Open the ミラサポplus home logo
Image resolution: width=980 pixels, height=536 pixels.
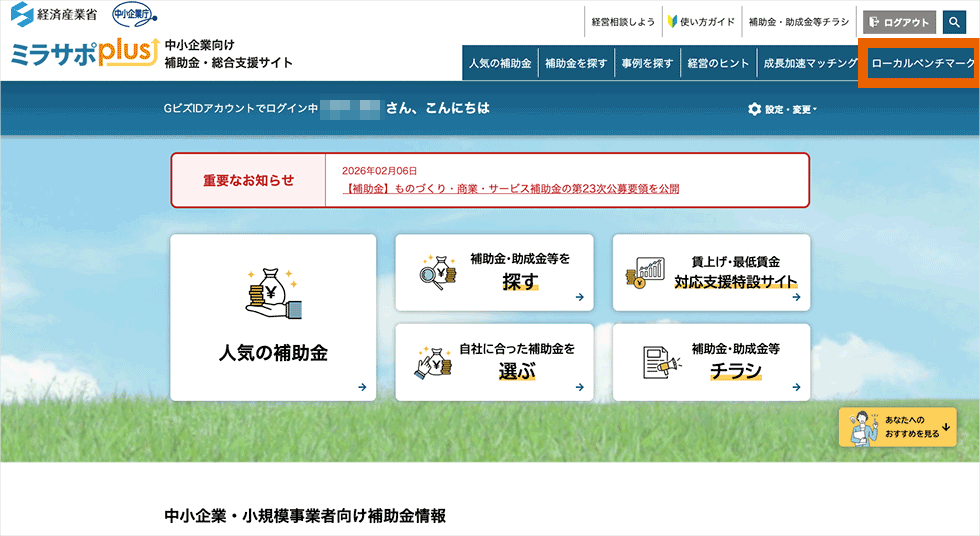pos(84,53)
